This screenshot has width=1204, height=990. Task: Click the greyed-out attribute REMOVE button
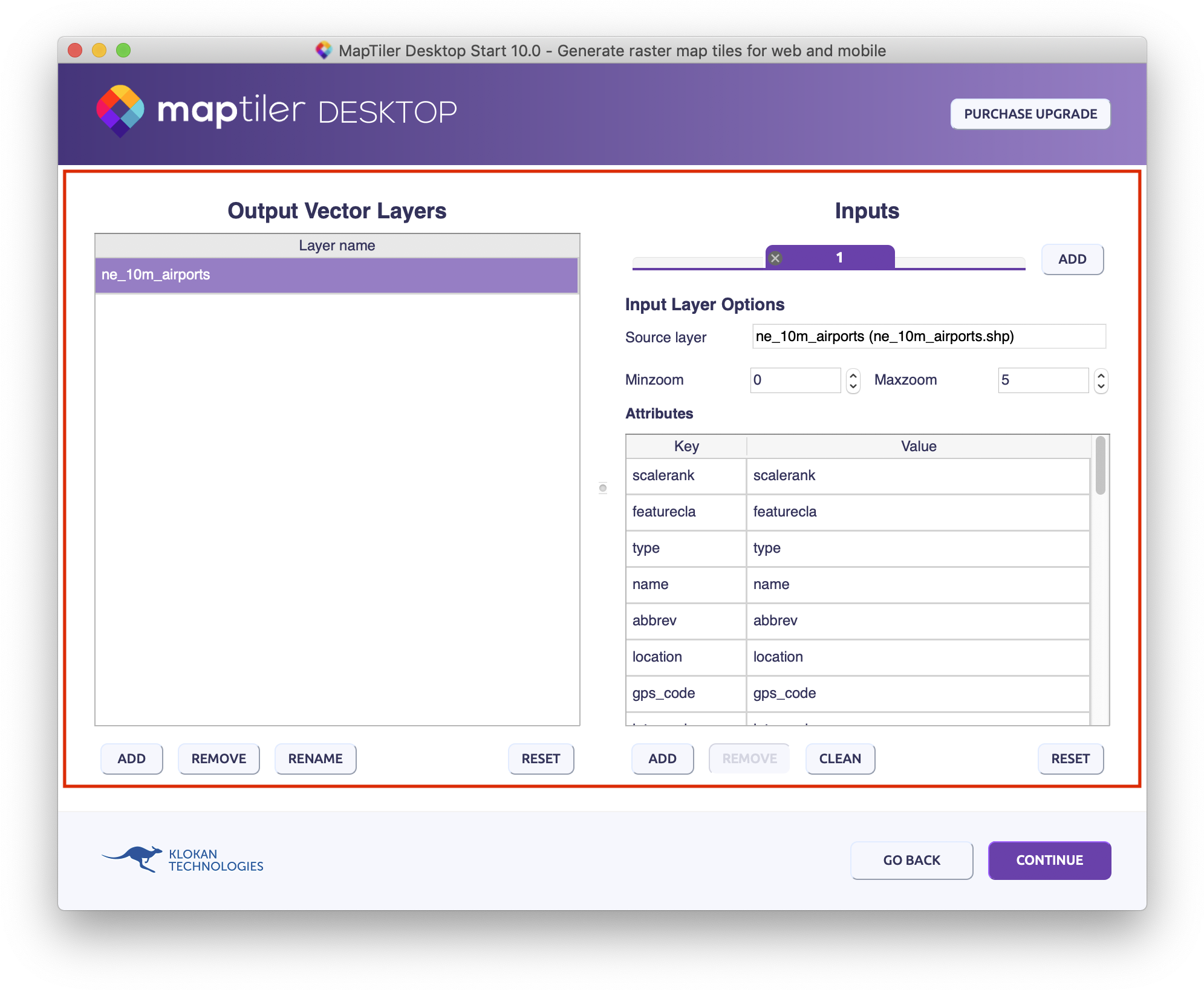point(749,758)
